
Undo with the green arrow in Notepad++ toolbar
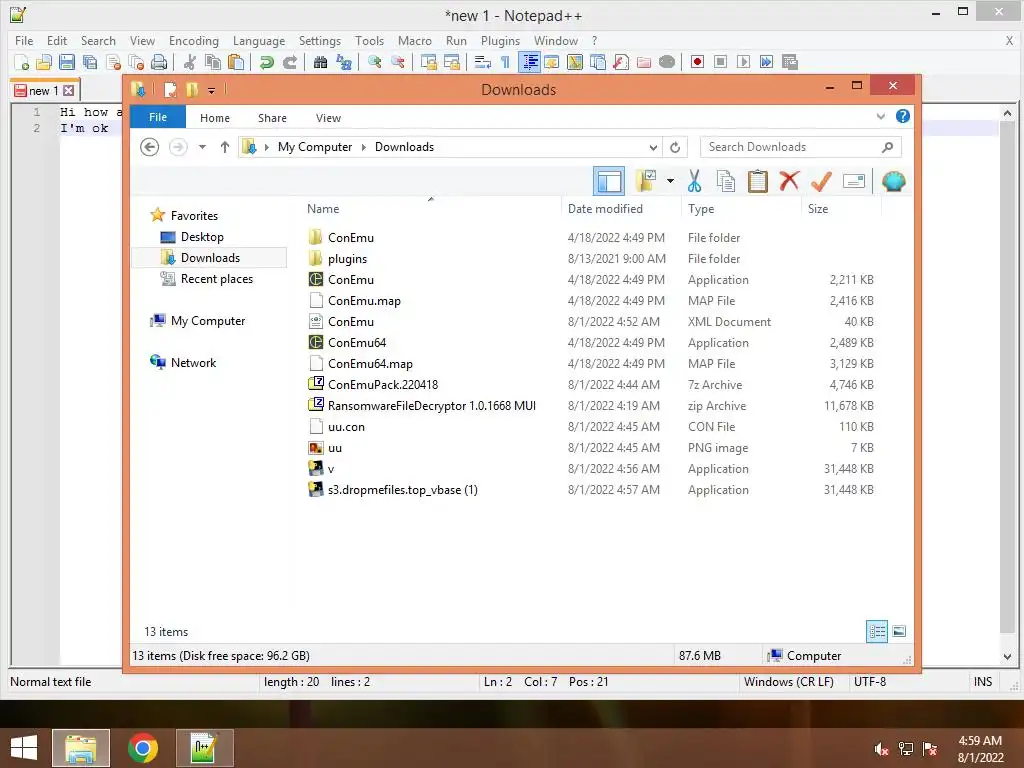266,62
